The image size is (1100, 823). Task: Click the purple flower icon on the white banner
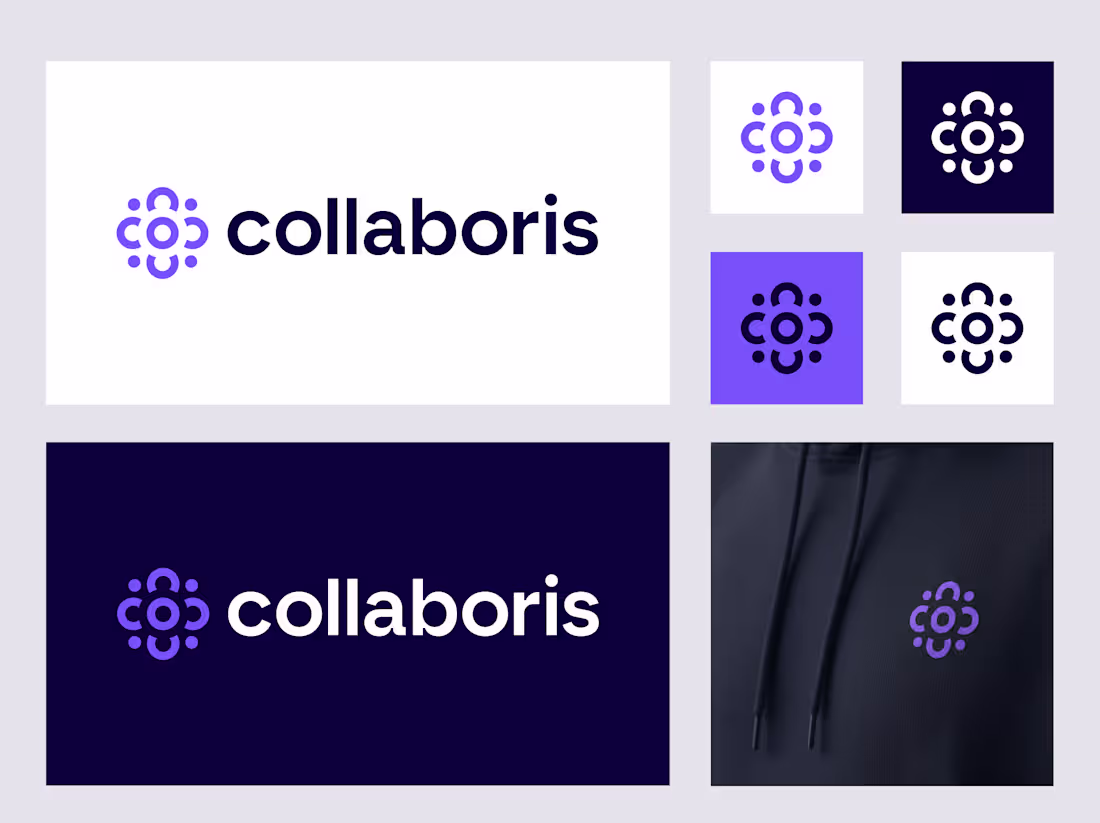[162, 233]
